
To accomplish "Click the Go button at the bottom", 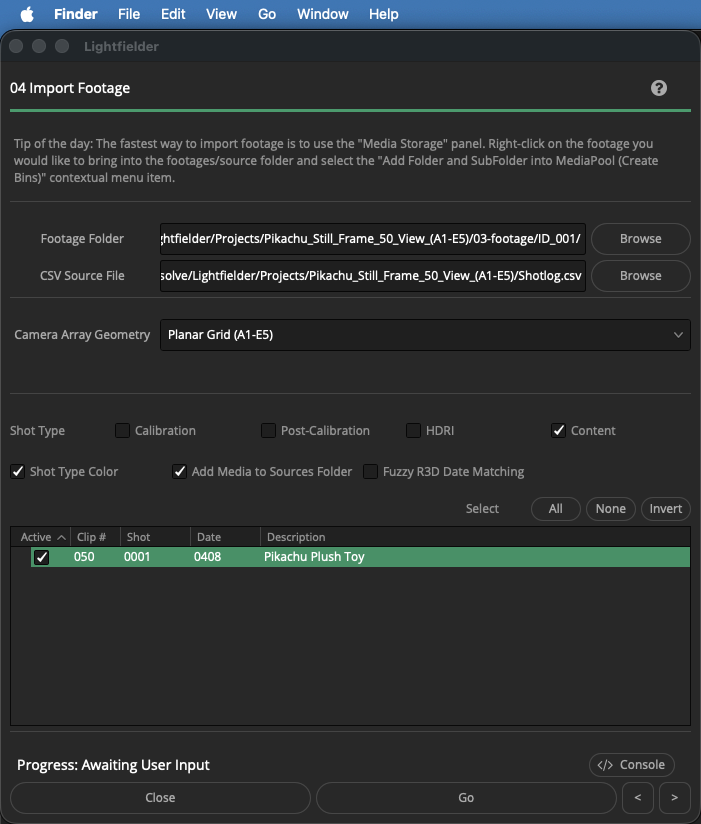I will (466, 798).
